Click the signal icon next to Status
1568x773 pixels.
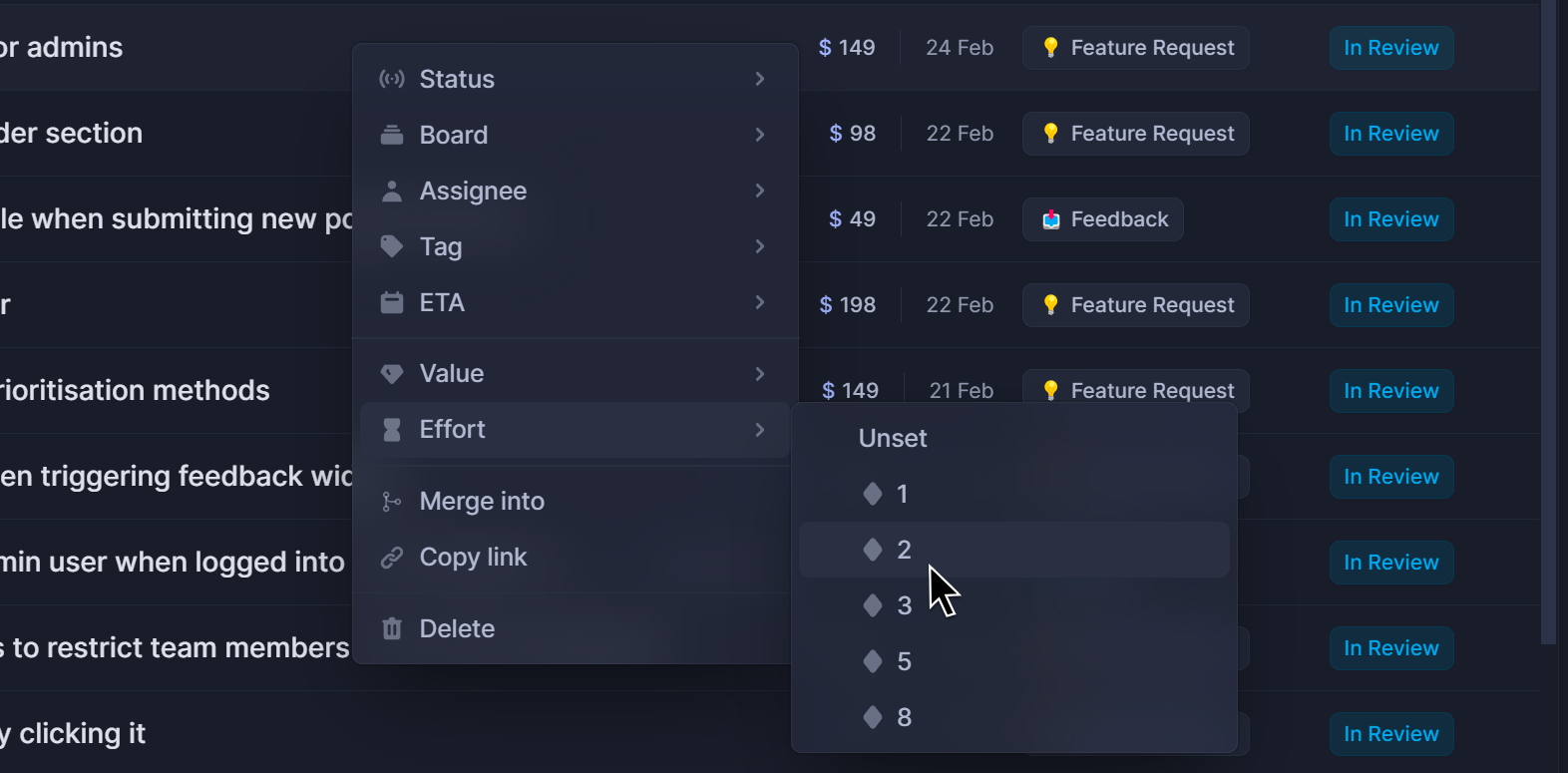click(392, 79)
